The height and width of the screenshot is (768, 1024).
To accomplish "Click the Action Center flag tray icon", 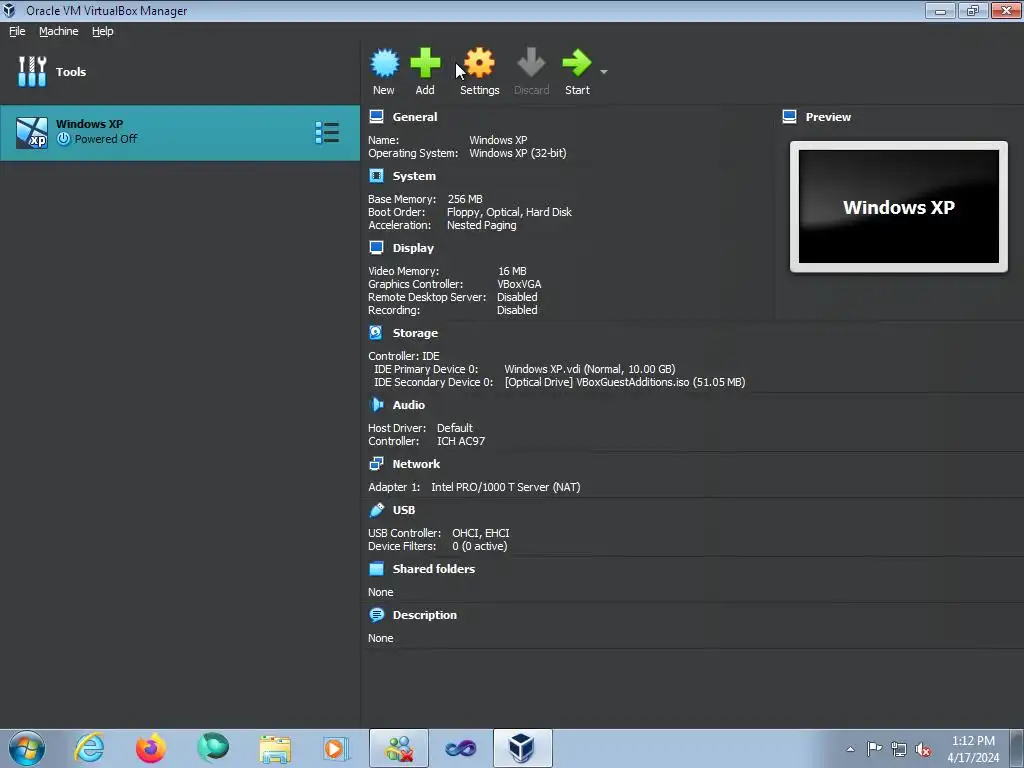I will click(874, 749).
